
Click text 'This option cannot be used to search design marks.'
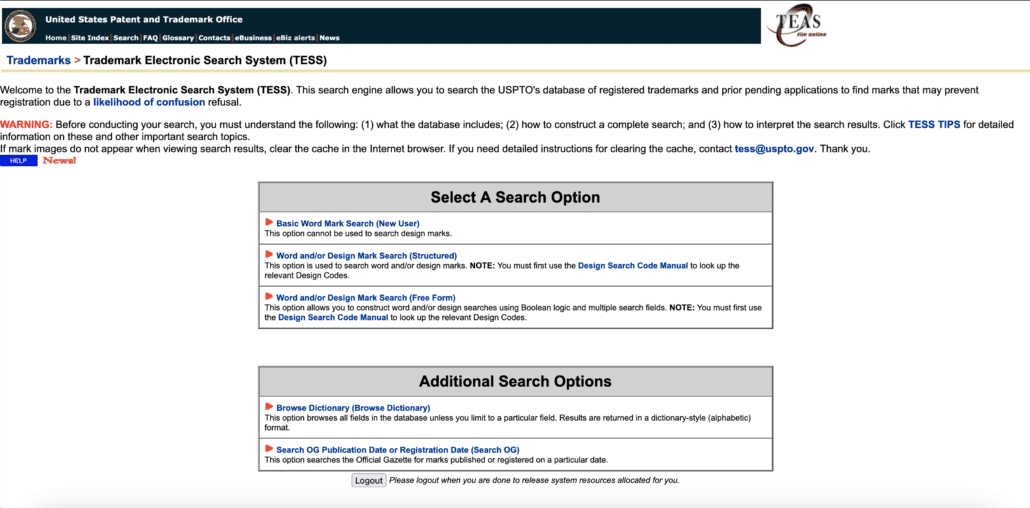[359, 233]
